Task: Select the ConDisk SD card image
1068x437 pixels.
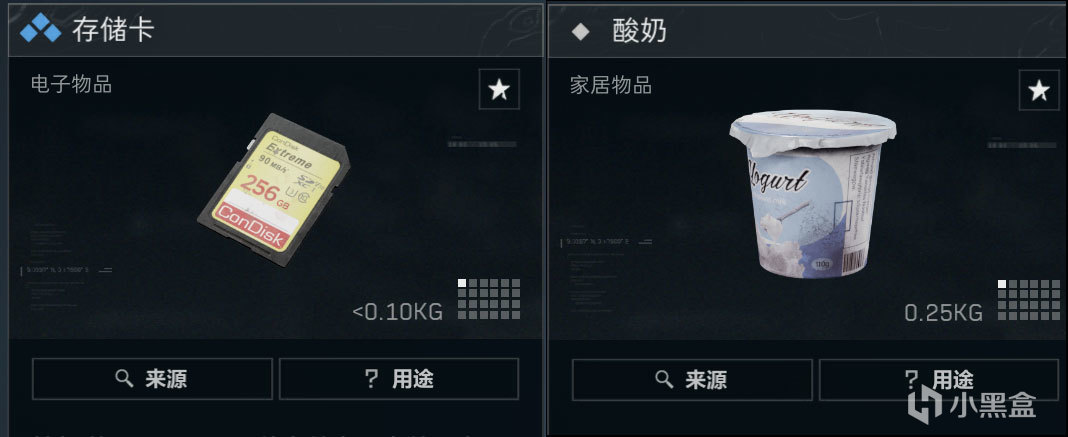Action: coord(274,189)
